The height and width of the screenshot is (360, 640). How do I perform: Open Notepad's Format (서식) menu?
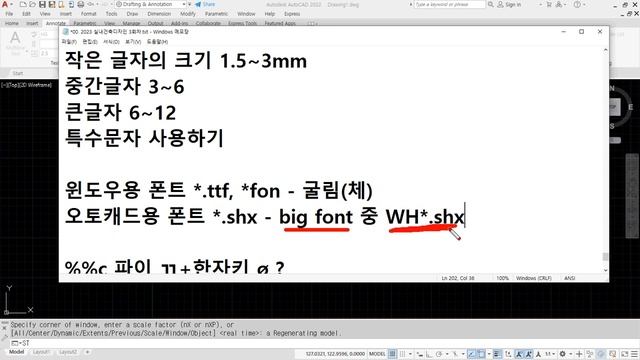[x=111, y=42]
